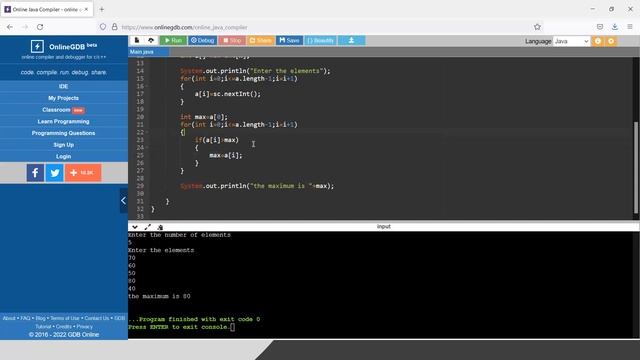Image resolution: width=640 pixels, height=360 pixels.
Task: Click the OnlineGDB lightning logo
Action: pos(37,46)
